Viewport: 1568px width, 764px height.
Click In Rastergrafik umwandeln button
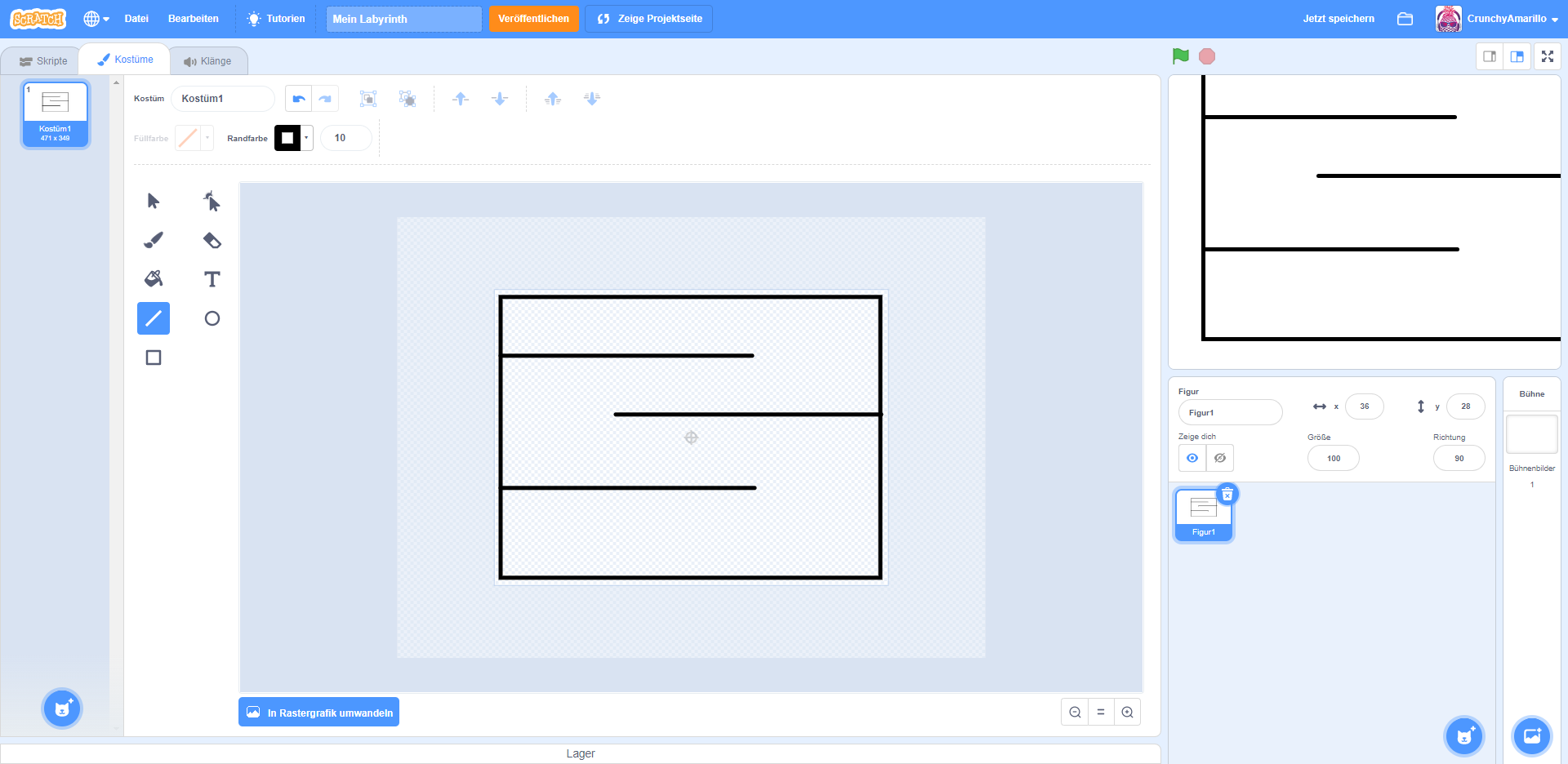[319, 713]
